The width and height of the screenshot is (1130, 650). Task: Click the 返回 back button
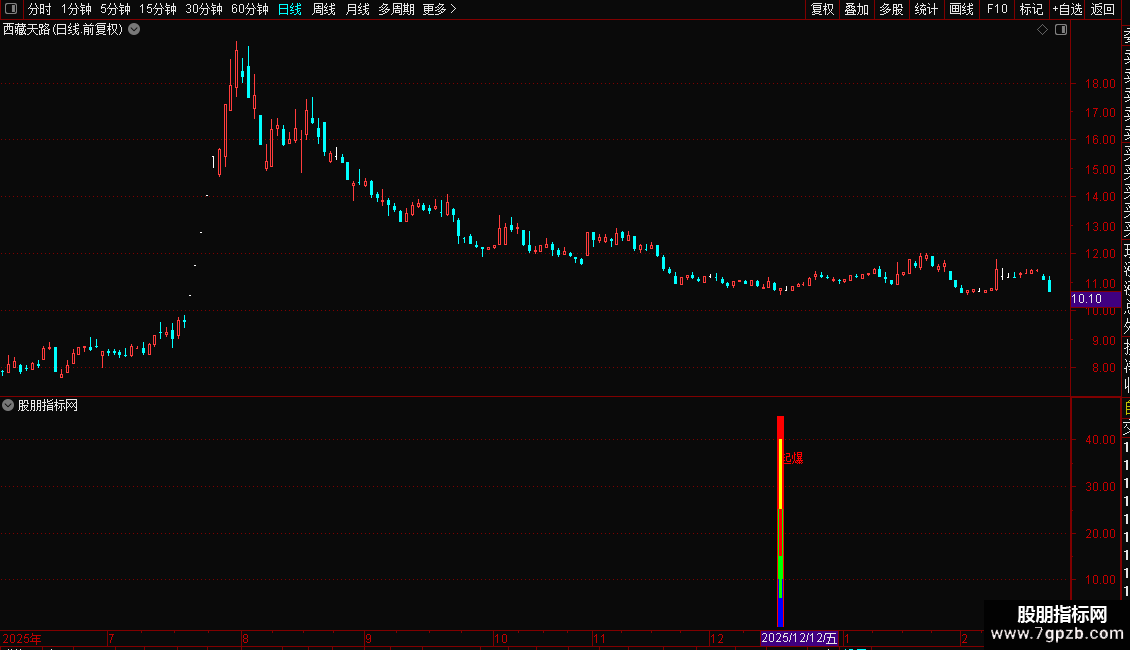pyautogui.click(x=1103, y=9)
